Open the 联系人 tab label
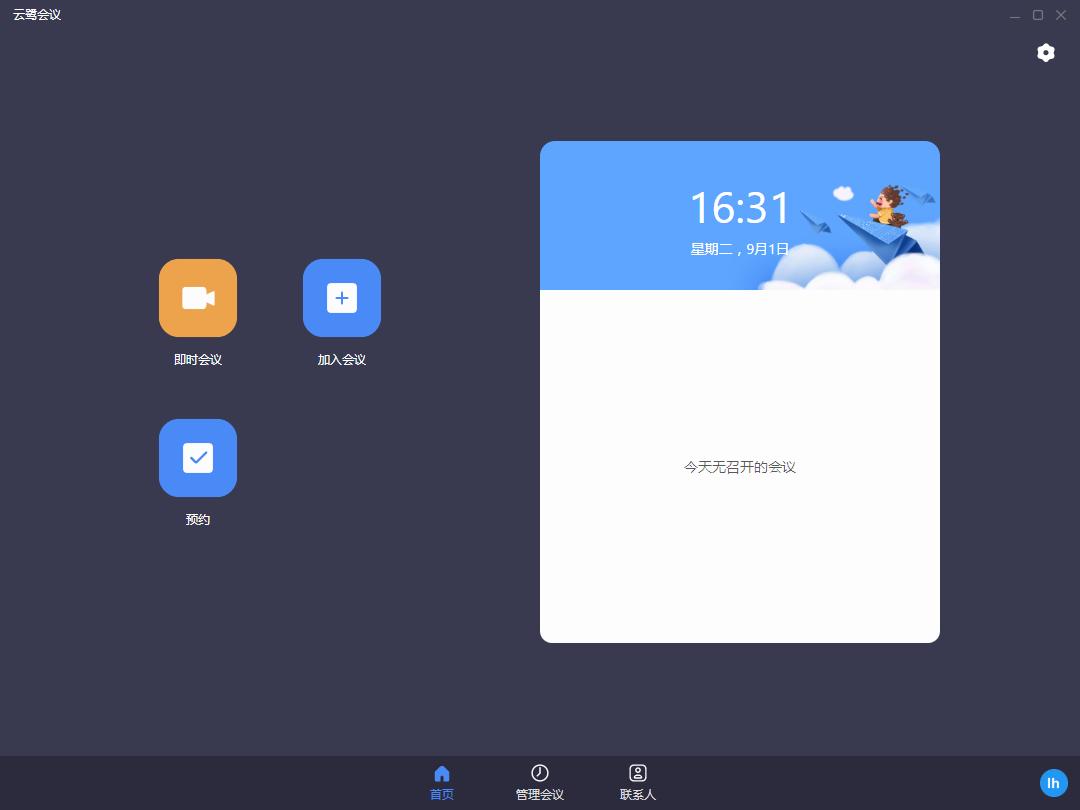 638,795
